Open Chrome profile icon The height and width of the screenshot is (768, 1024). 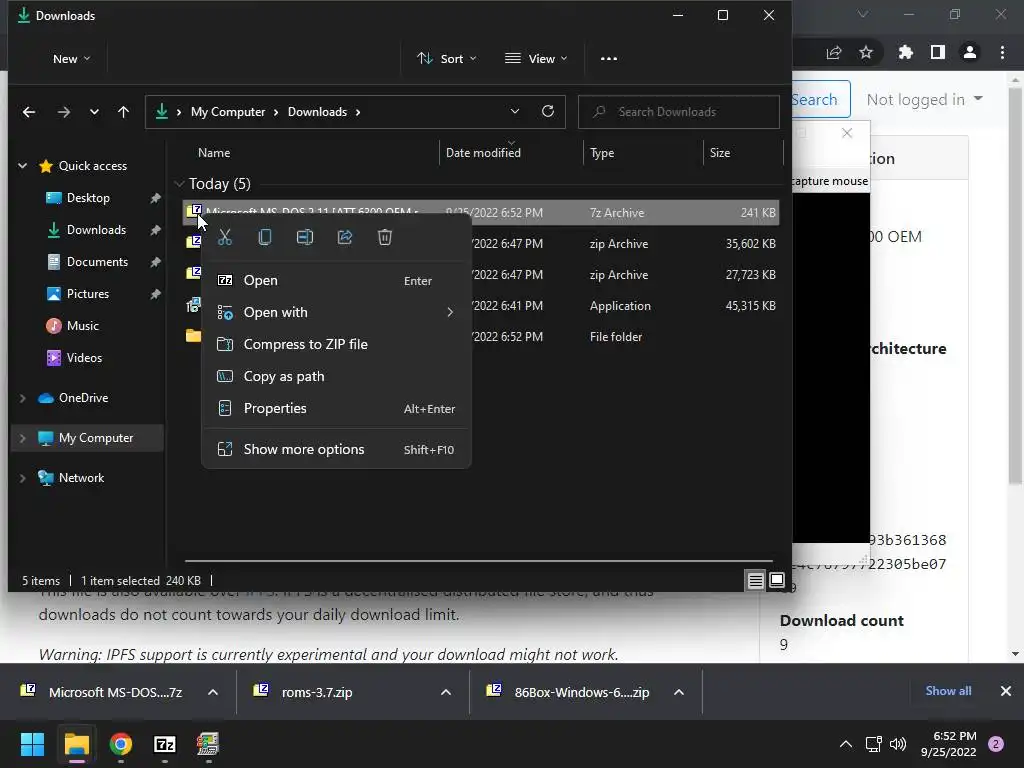[x=970, y=53]
